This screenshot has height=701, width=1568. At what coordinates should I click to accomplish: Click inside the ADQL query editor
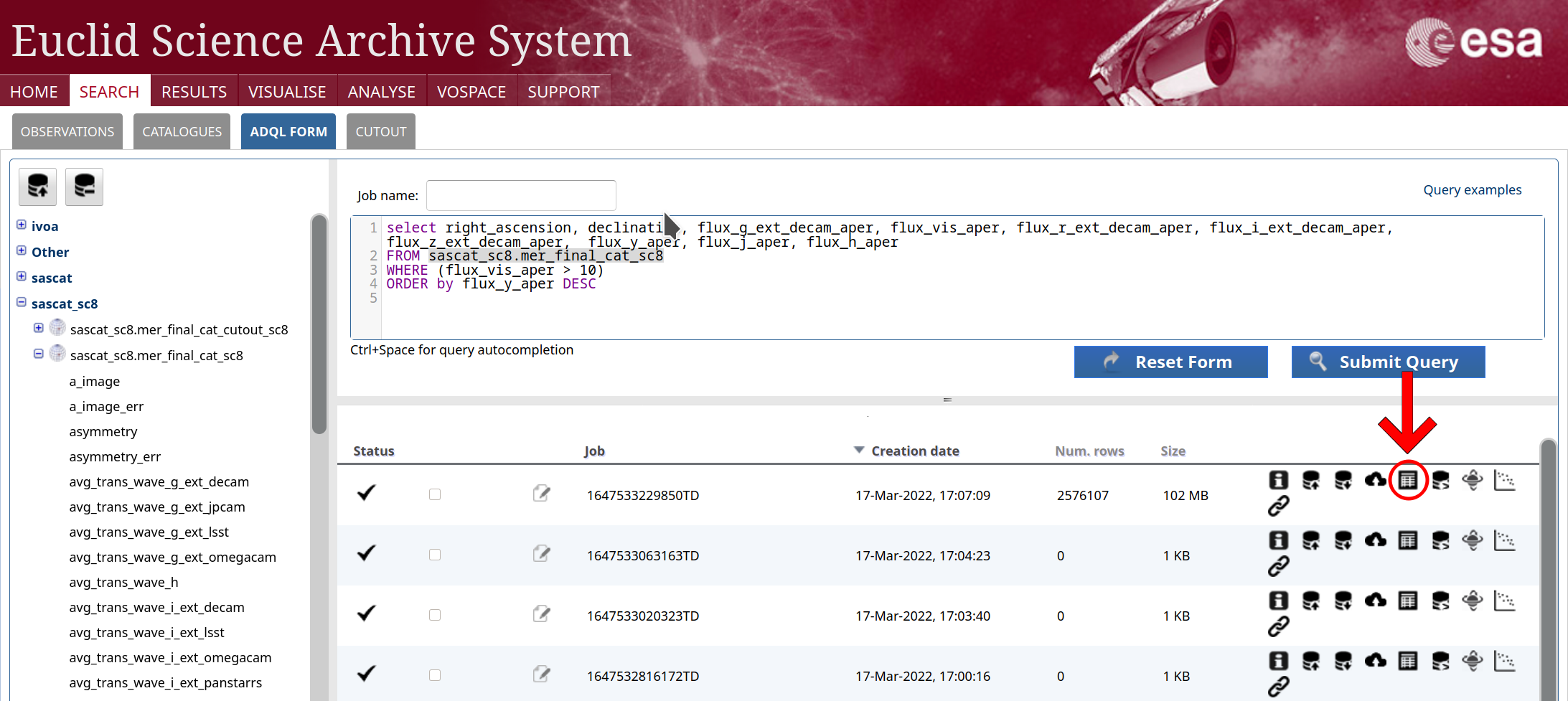click(947, 278)
